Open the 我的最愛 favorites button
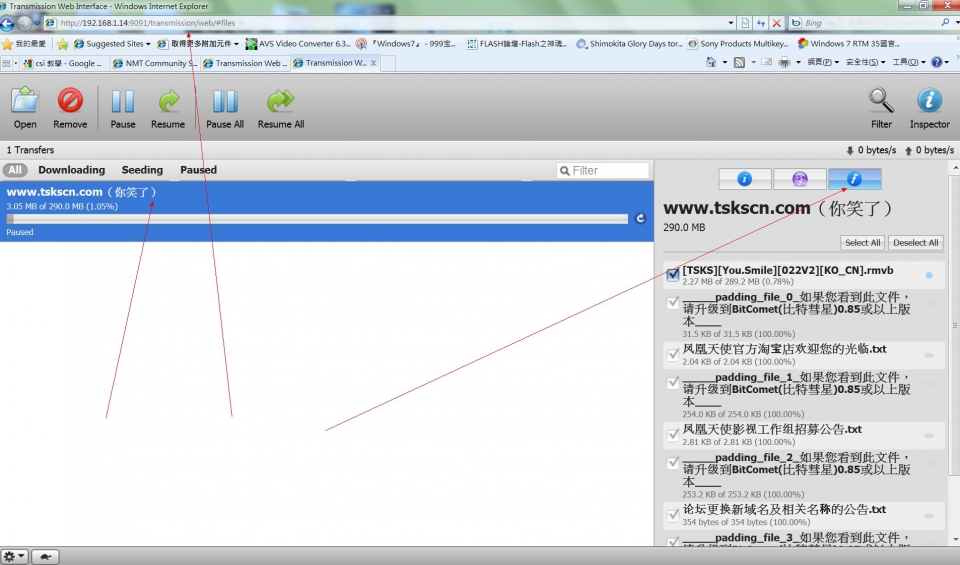The width and height of the screenshot is (960, 565). [x=24, y=44]
